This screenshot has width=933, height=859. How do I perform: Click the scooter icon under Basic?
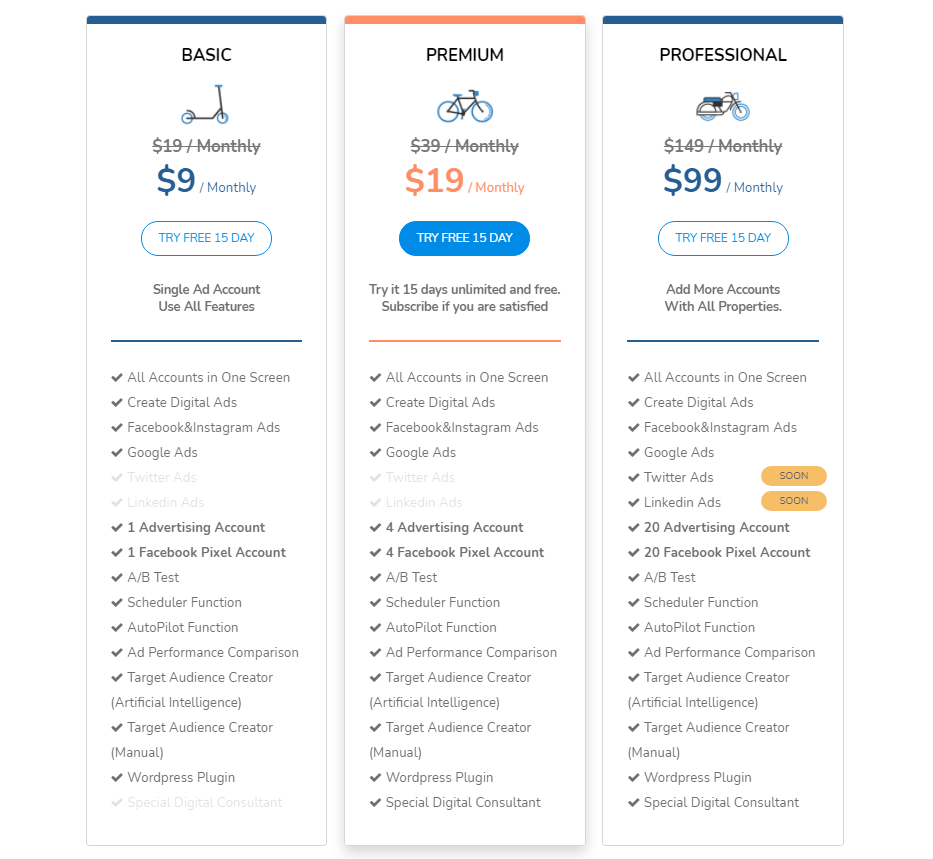[206, 105]
